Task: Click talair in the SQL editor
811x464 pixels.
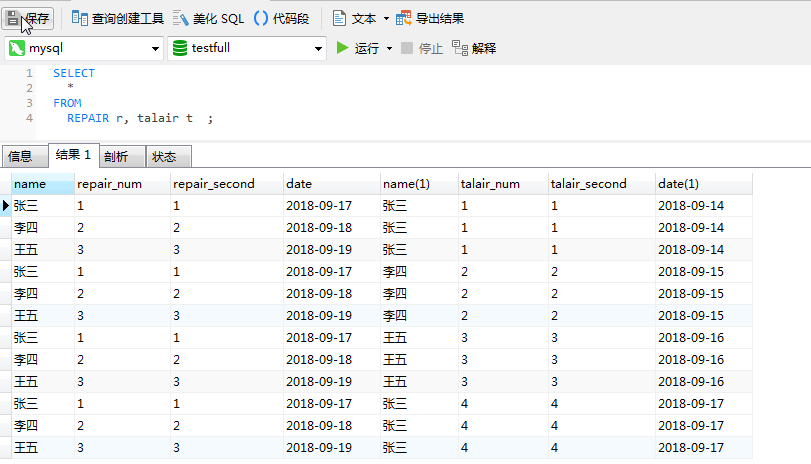Action: coord(158,118)
